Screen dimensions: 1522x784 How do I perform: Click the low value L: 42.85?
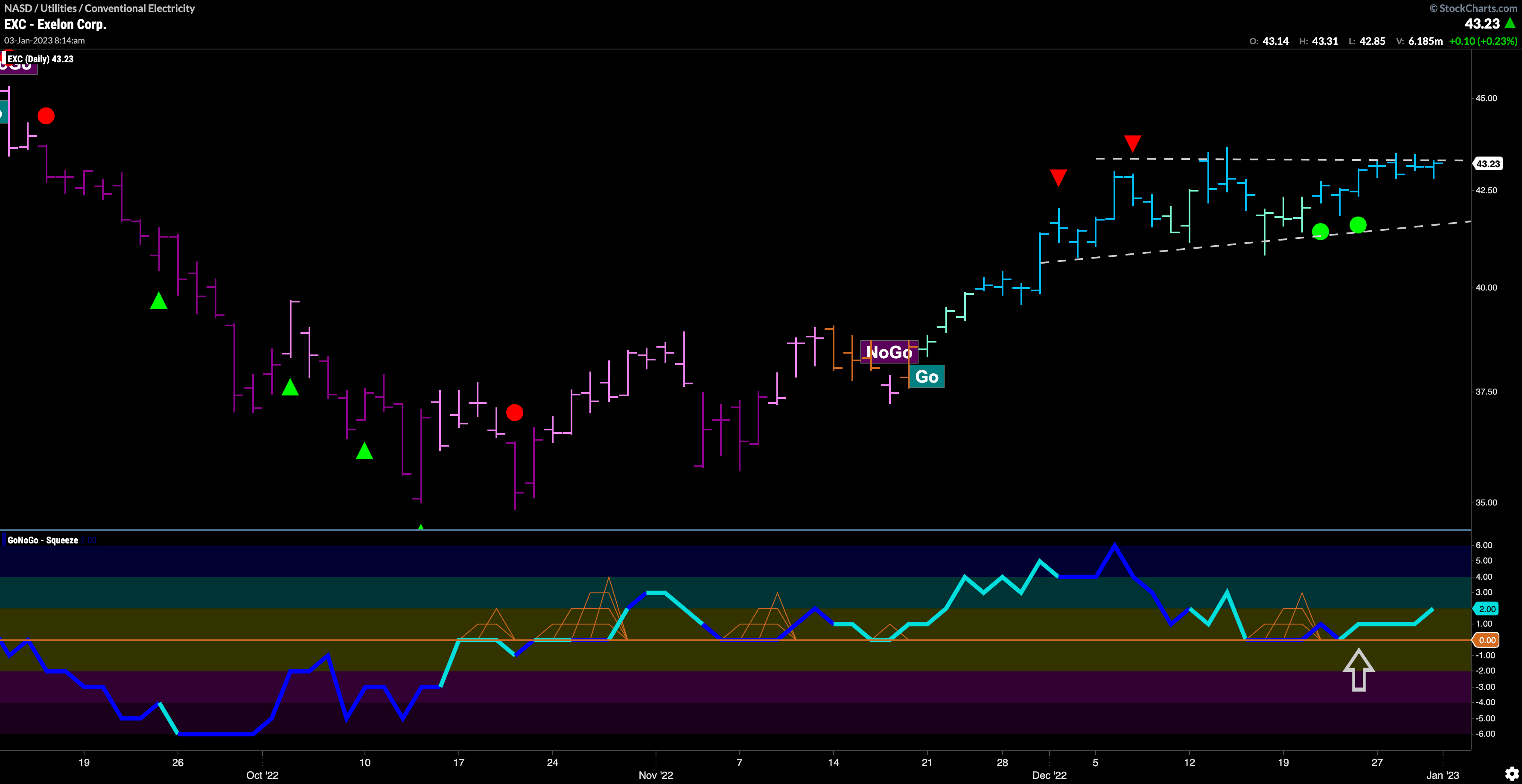1367,41
